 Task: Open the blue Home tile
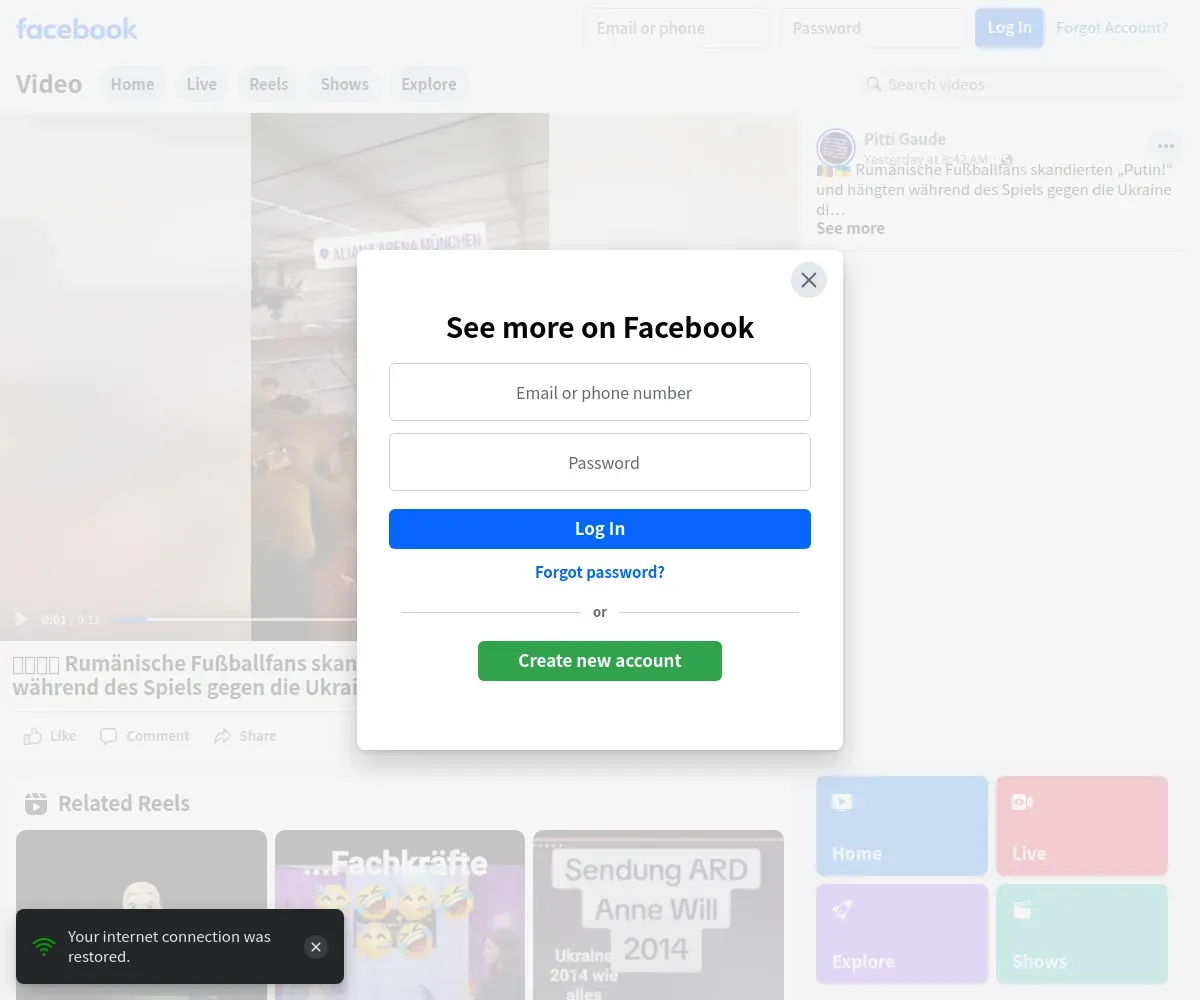(x=902, y=826)
